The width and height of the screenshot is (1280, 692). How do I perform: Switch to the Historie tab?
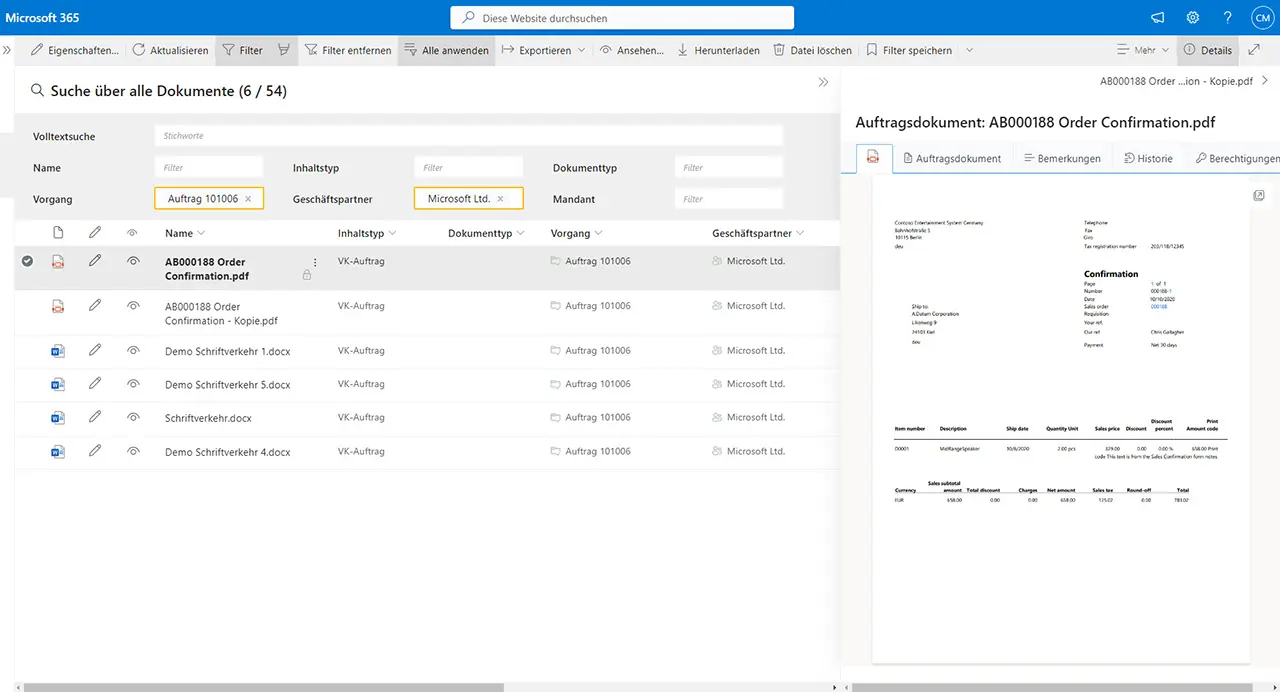[1148, 158]
